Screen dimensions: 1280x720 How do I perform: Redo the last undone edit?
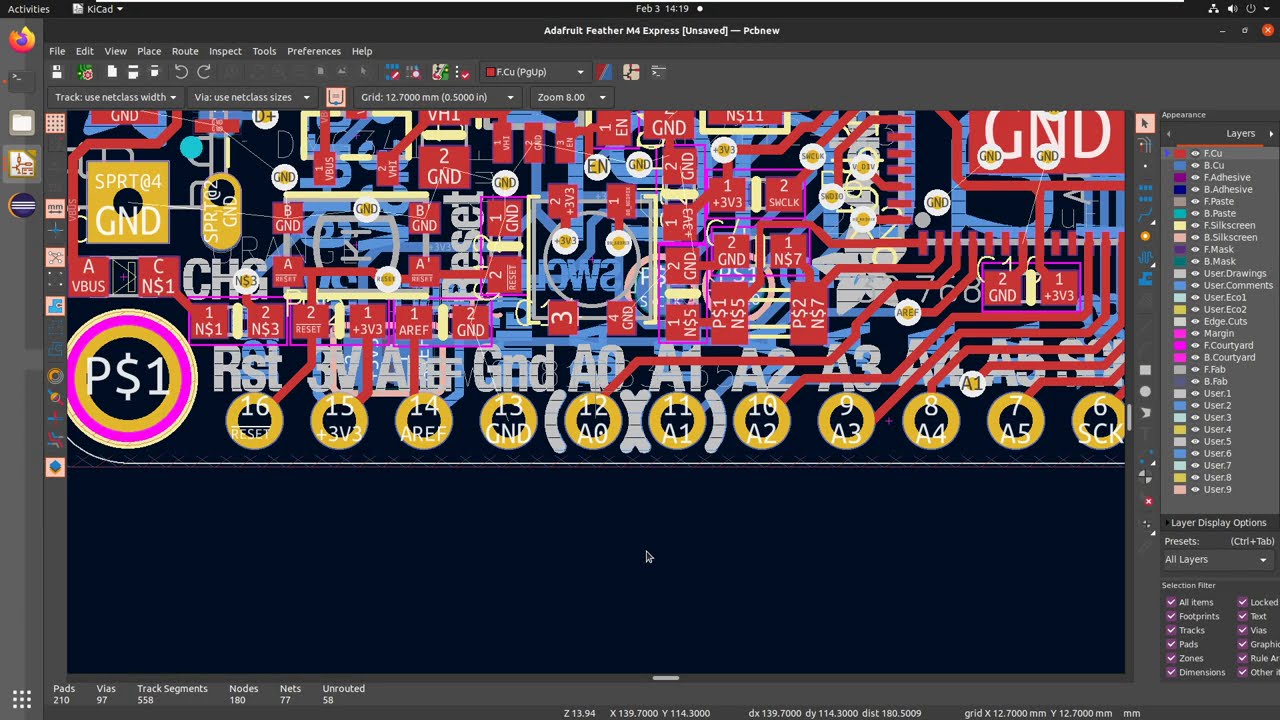pyautogui.click(x=204, y=72)
